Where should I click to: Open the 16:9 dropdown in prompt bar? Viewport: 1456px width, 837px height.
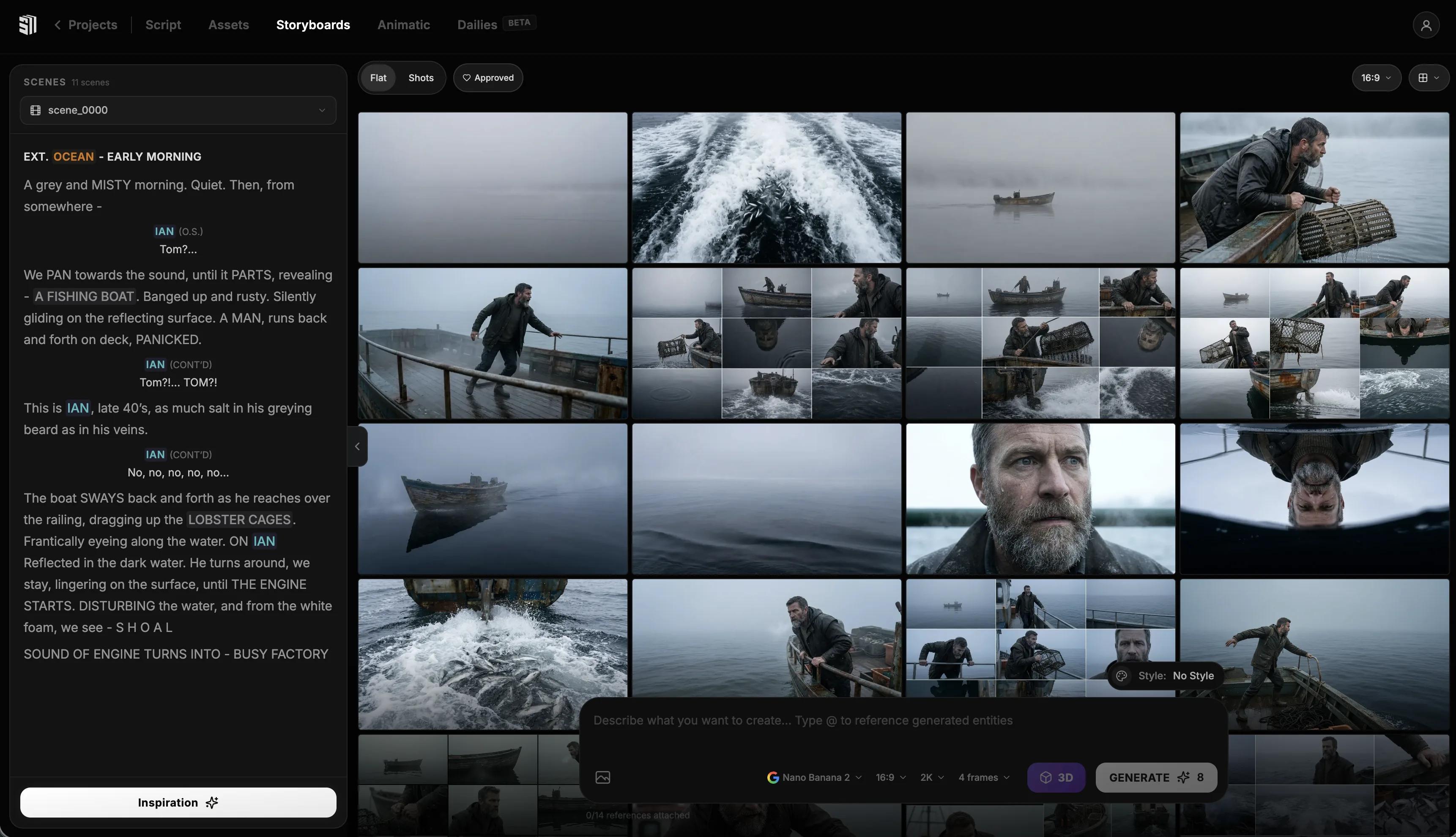pyautogui.click(x=891, y=778)
